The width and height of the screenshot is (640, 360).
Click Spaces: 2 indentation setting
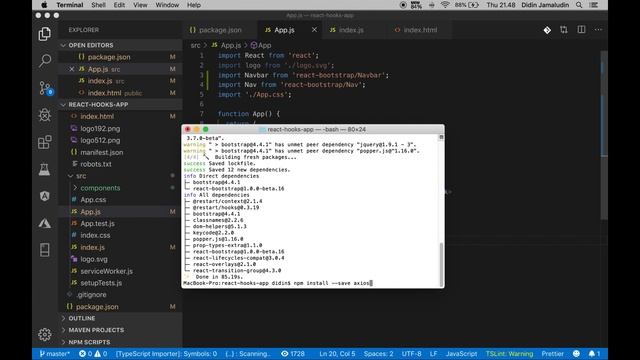point(378,353)
